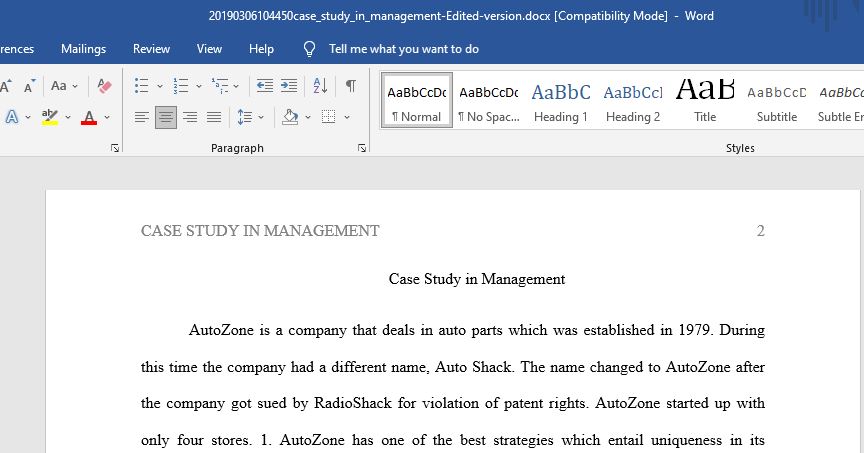
Task: Click the Bullets list icon
Action: (x=142, y=86)
